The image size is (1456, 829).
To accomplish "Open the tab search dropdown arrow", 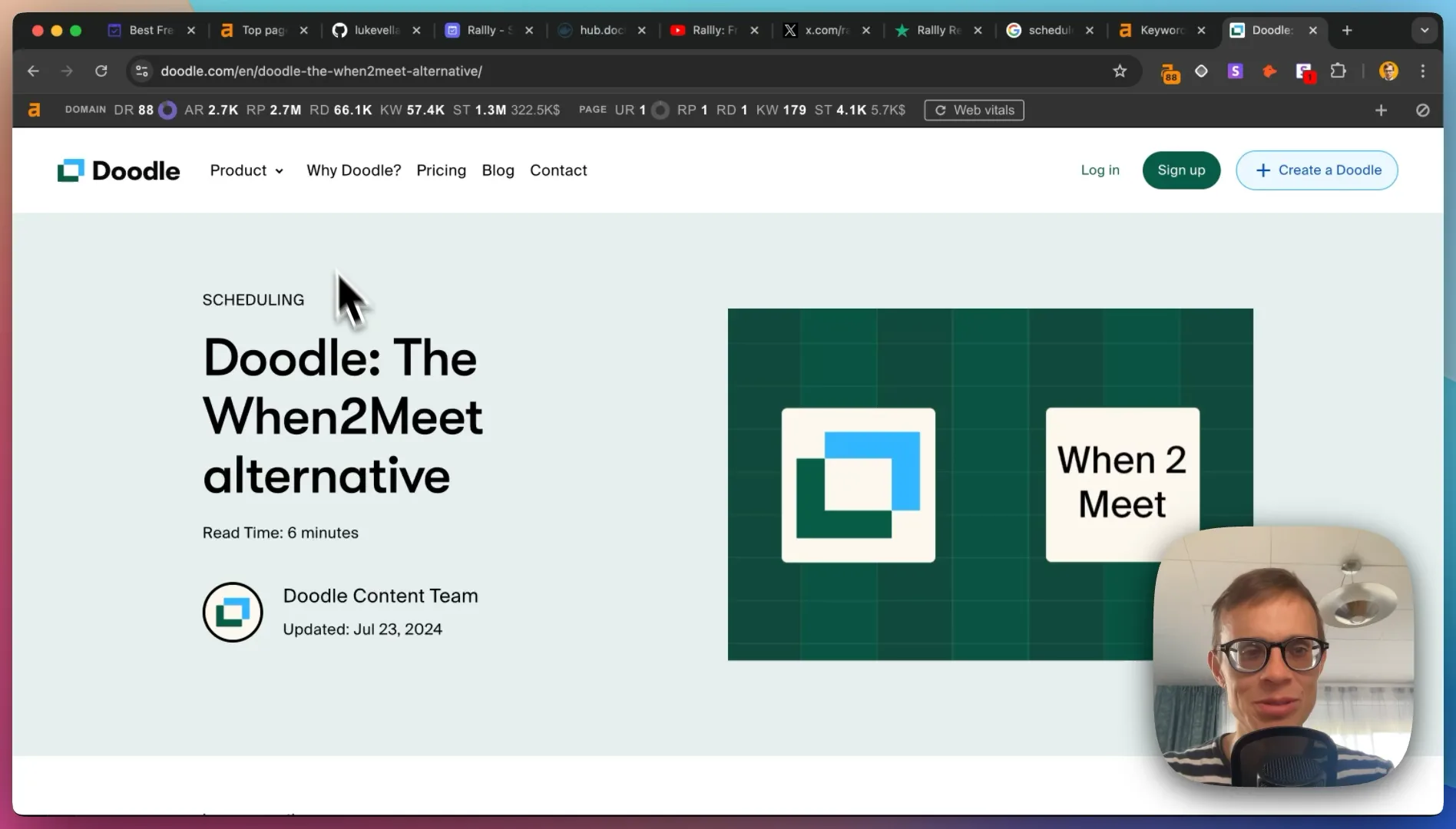I will coord(1425,30).
